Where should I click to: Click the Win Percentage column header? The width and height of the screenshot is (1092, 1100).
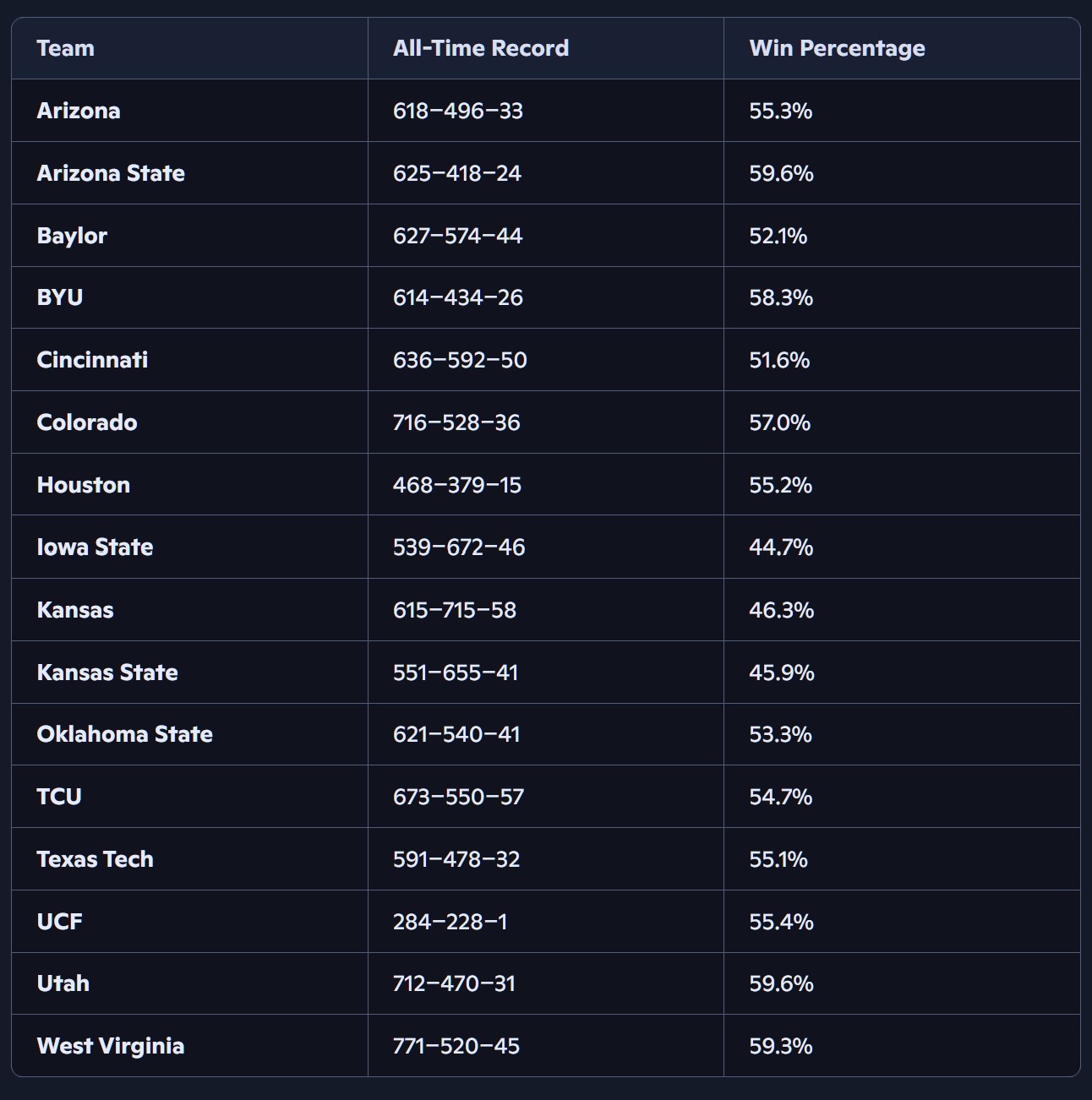[837, 48]
